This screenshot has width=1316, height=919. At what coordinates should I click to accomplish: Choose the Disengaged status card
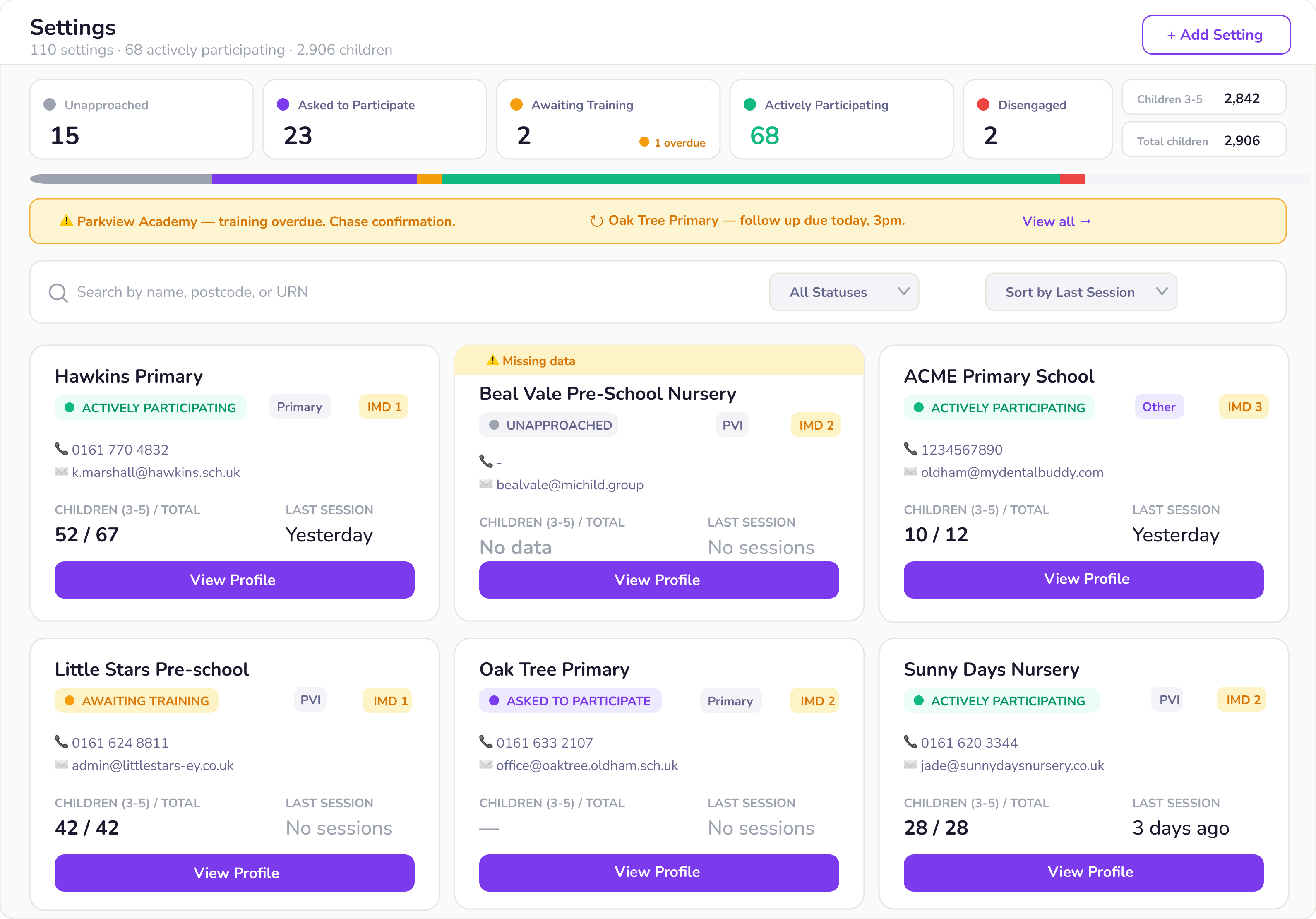coord(1037,119)
